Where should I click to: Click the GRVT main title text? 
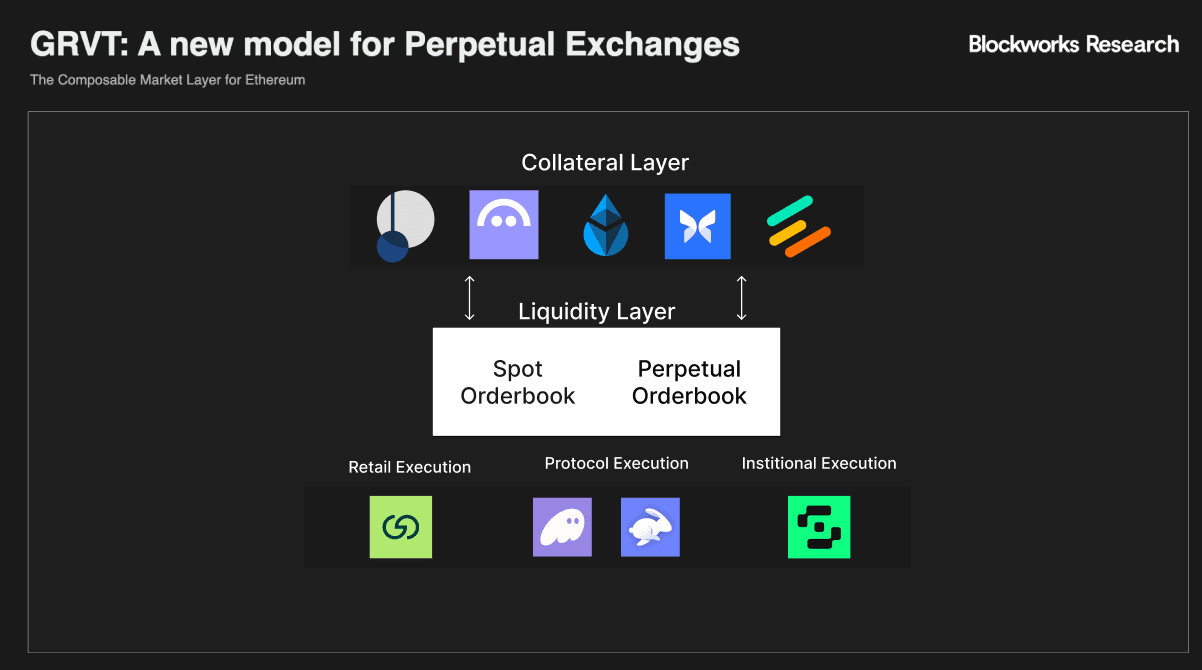385,44
